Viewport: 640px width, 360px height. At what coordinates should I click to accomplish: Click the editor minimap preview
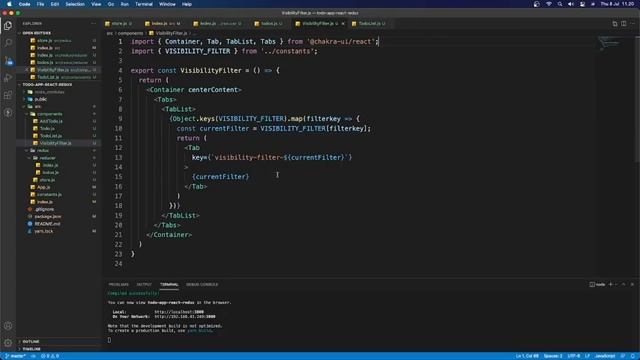coord(610,43)
